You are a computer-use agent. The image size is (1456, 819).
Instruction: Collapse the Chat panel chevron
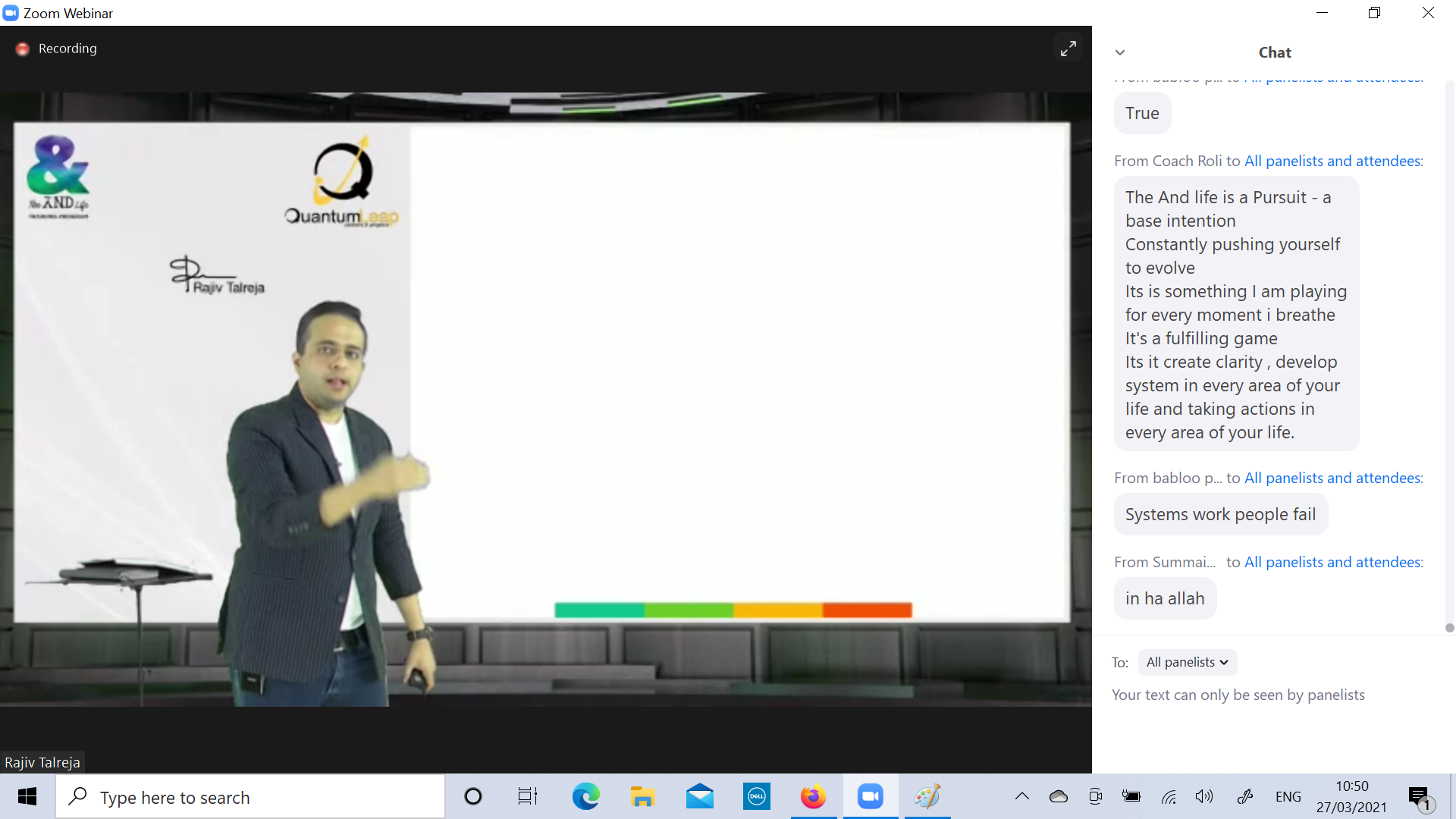click(1120, 52)
